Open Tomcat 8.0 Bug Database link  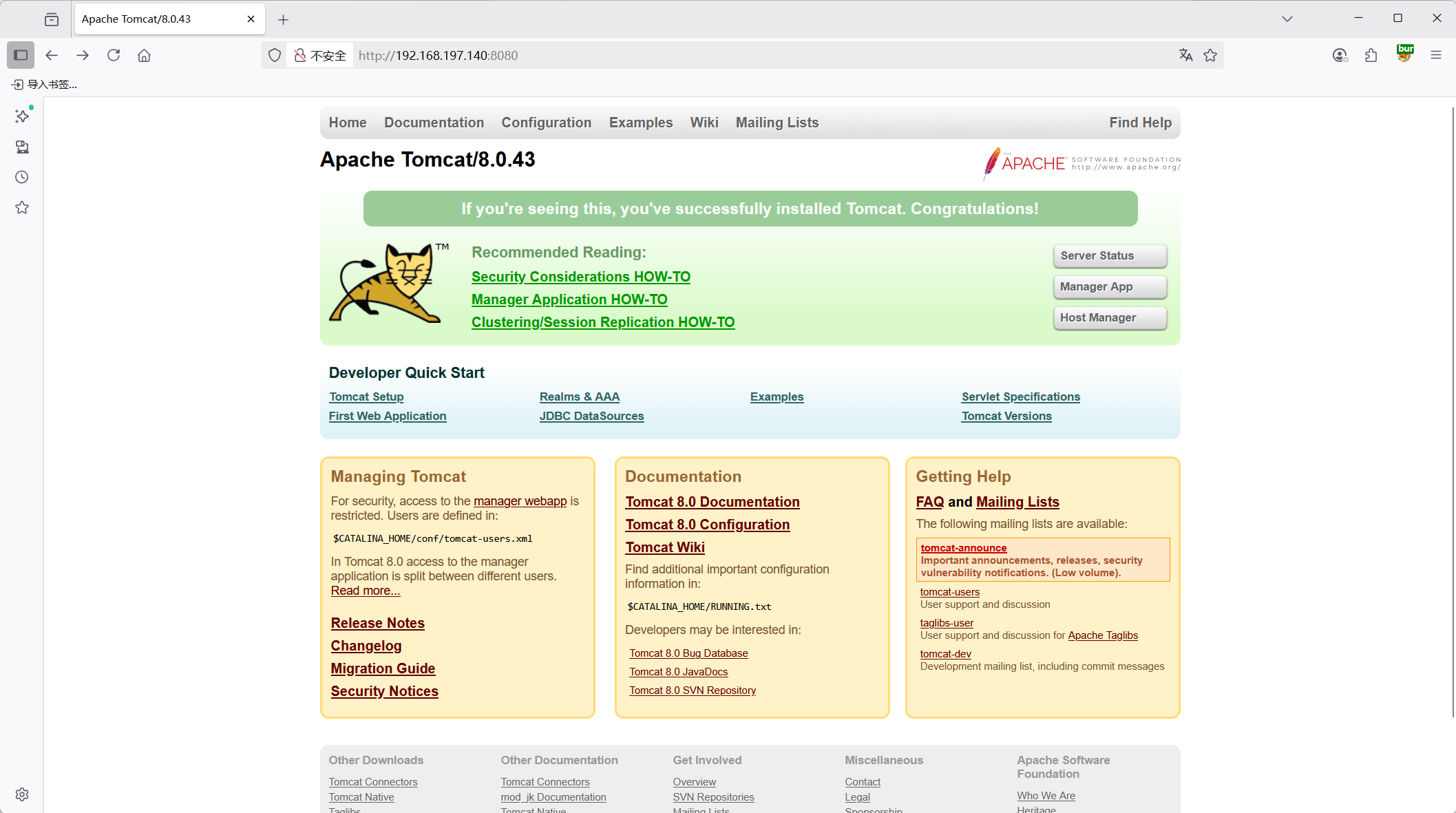click(x=688, y=653)
